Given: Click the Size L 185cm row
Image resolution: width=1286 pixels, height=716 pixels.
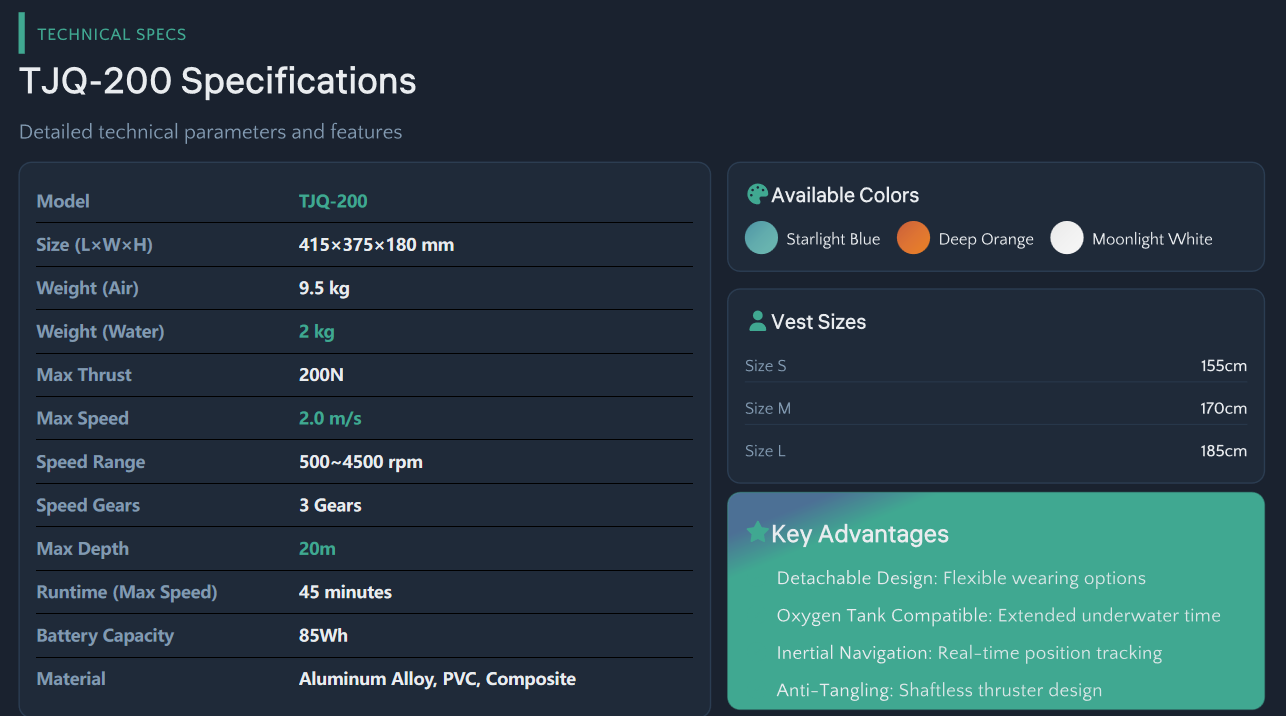Looking at the screenshot, I should [x=995, y=451].
